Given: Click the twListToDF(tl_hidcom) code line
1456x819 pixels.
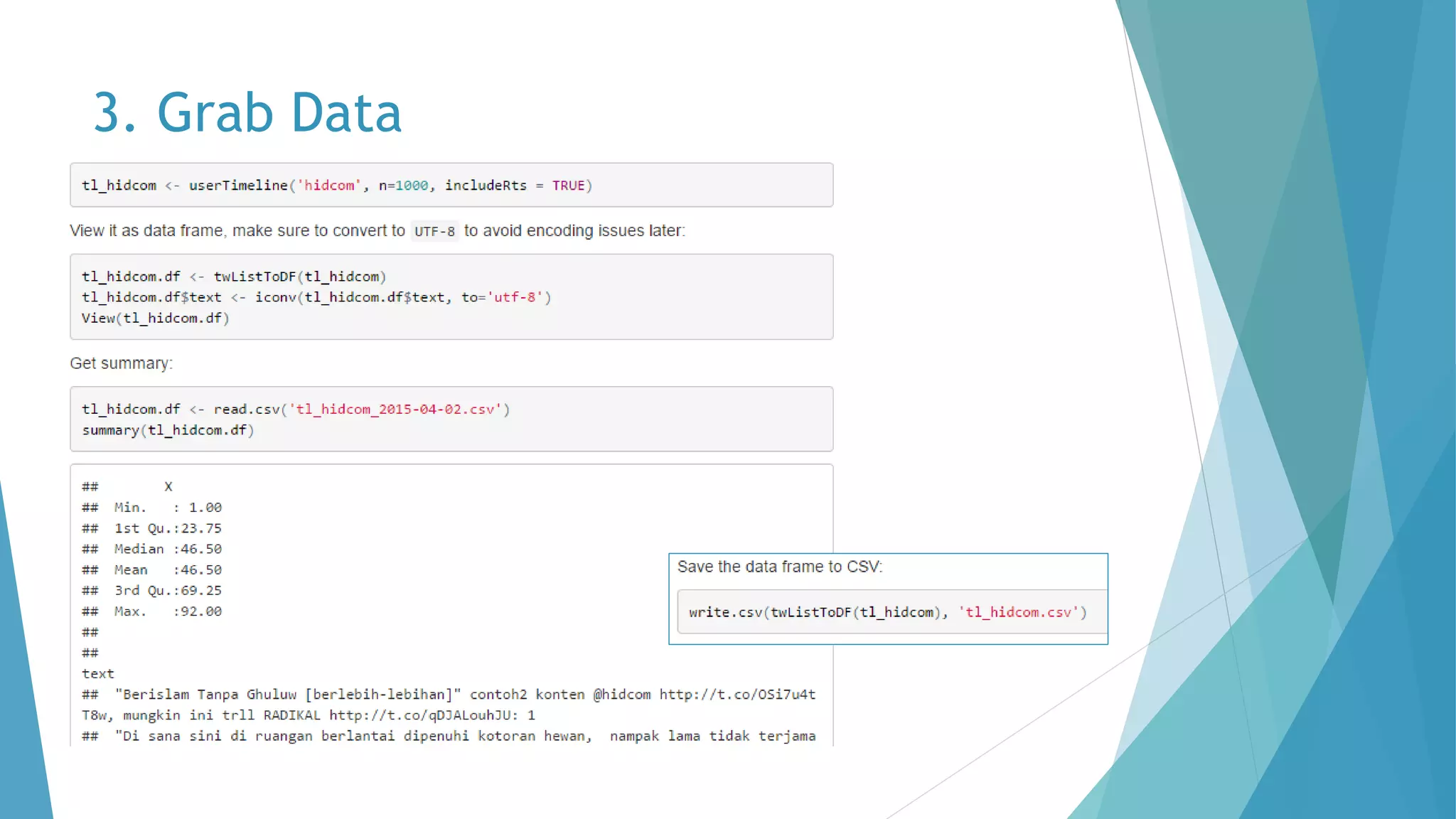Looking at the screenshot, I should 234,277.
